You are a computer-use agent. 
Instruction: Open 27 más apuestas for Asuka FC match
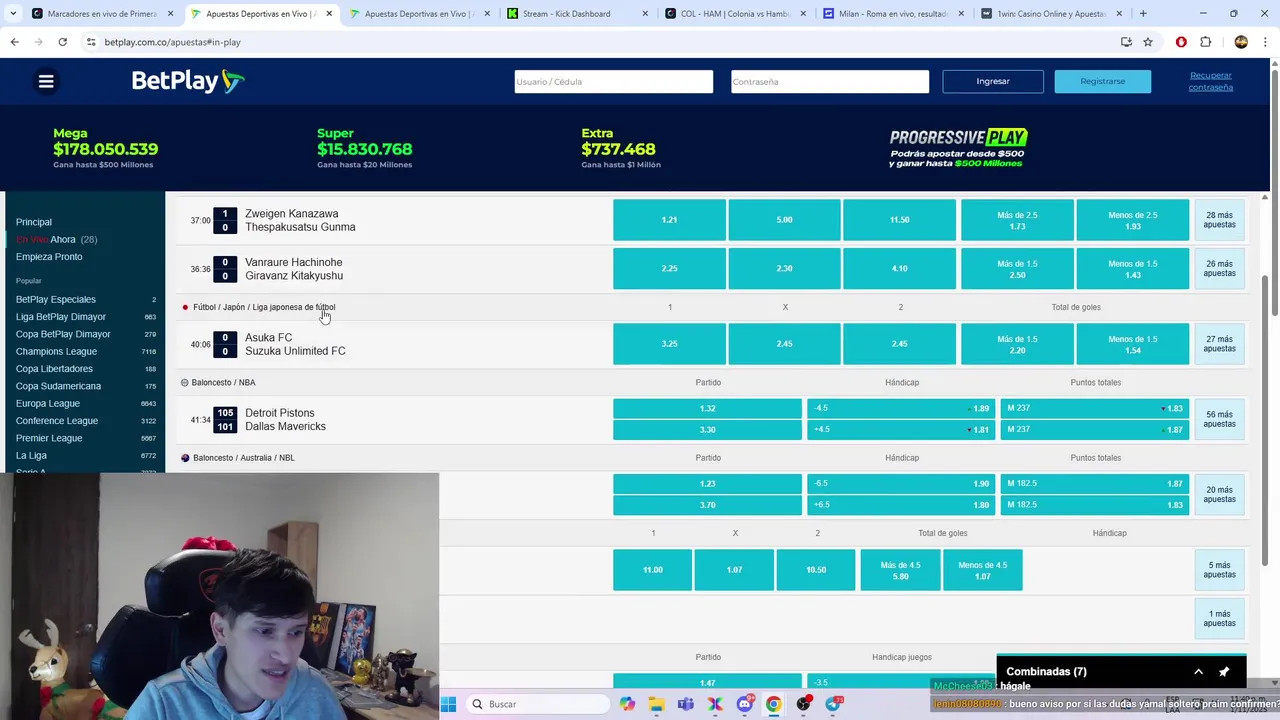click(1219, 344)
